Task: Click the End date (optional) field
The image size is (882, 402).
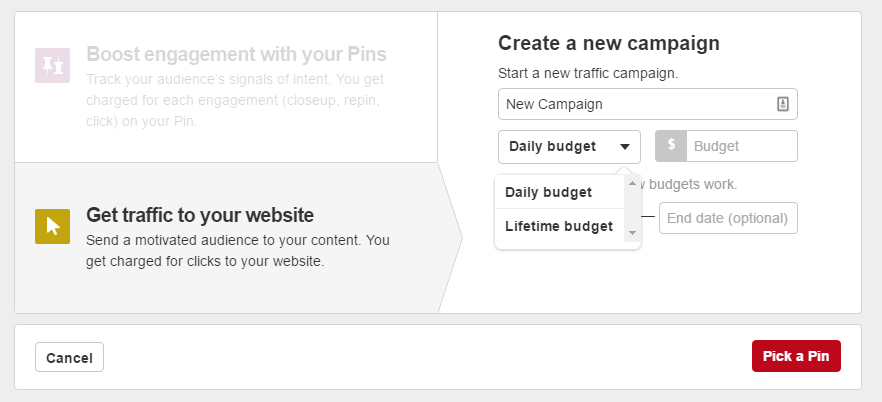Action: pos(728,218)
